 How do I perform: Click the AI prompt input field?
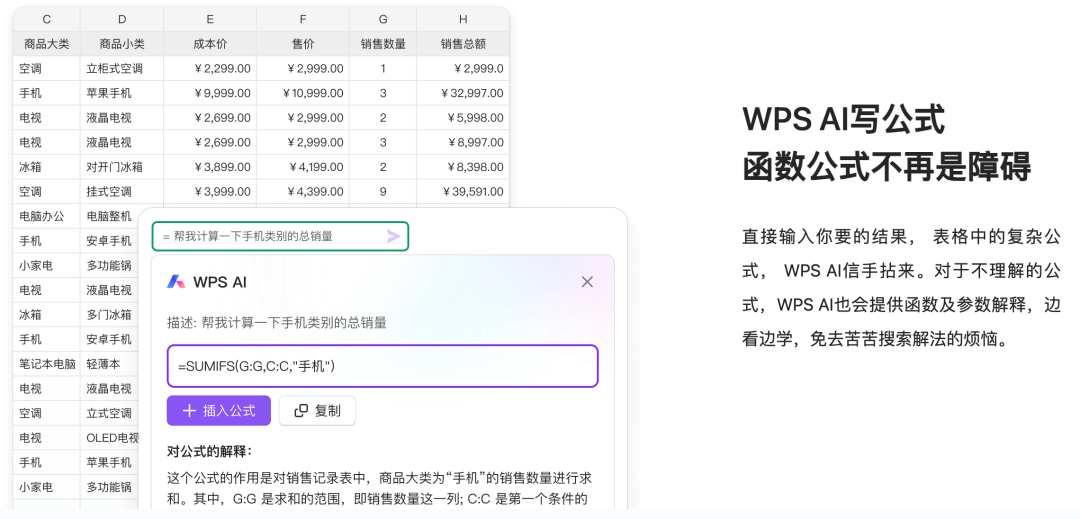(x=280, y=236)
